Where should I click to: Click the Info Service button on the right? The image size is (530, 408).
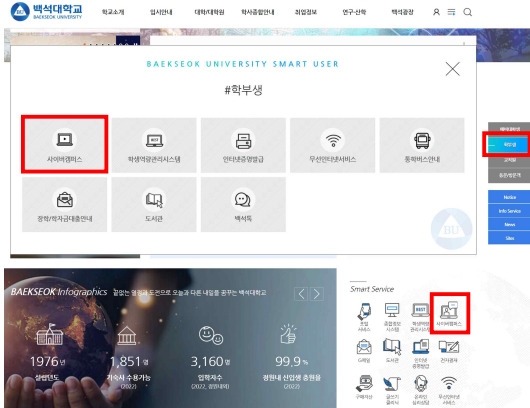pyautogui.click(x=509, y=211)
